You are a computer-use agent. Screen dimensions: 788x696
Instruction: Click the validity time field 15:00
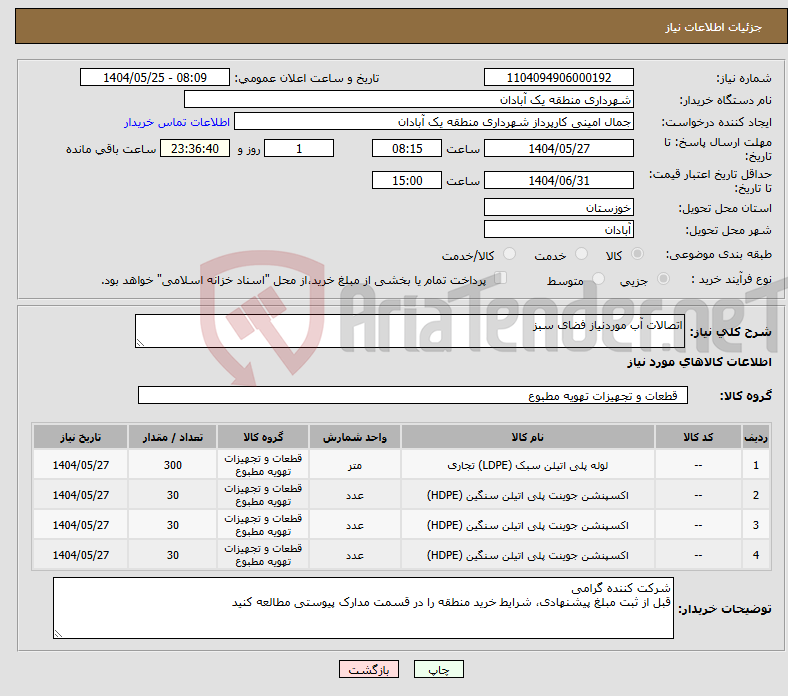tap(407, 180)
